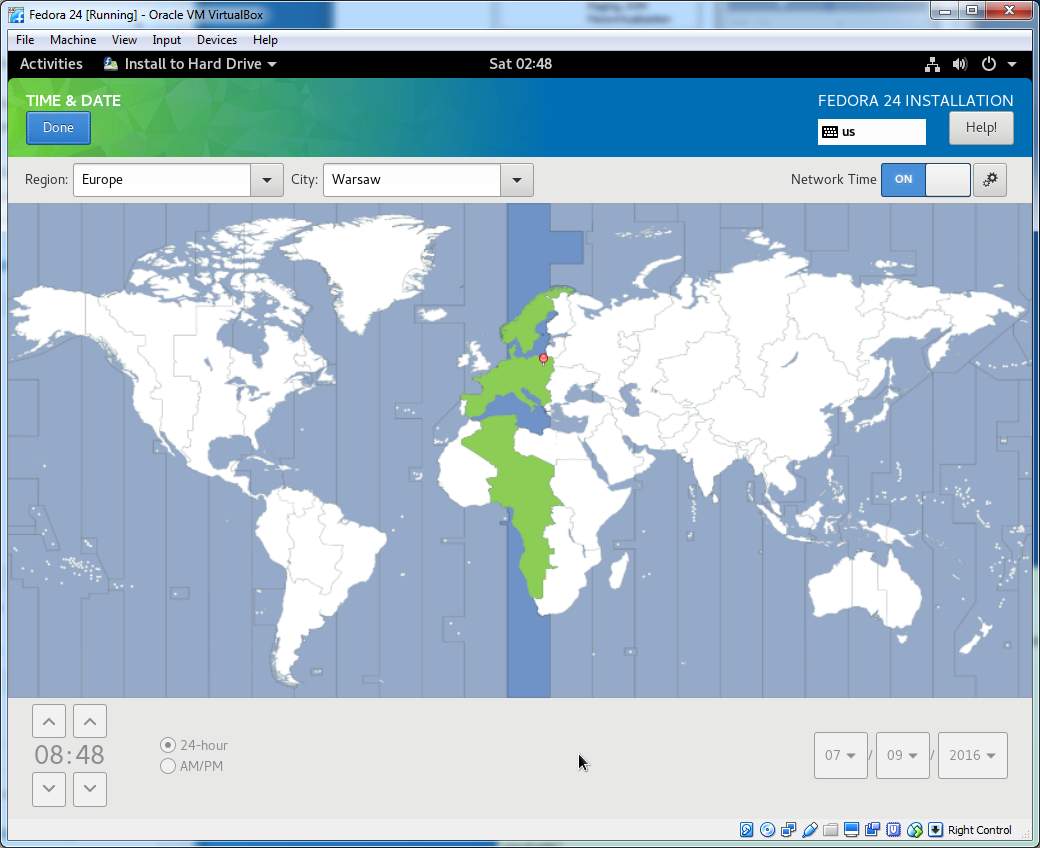The height and width of the screenshot is (848, 1040).
Task: Open network time settings gear button
Action: pyautogui.click(x=990, y=180)
